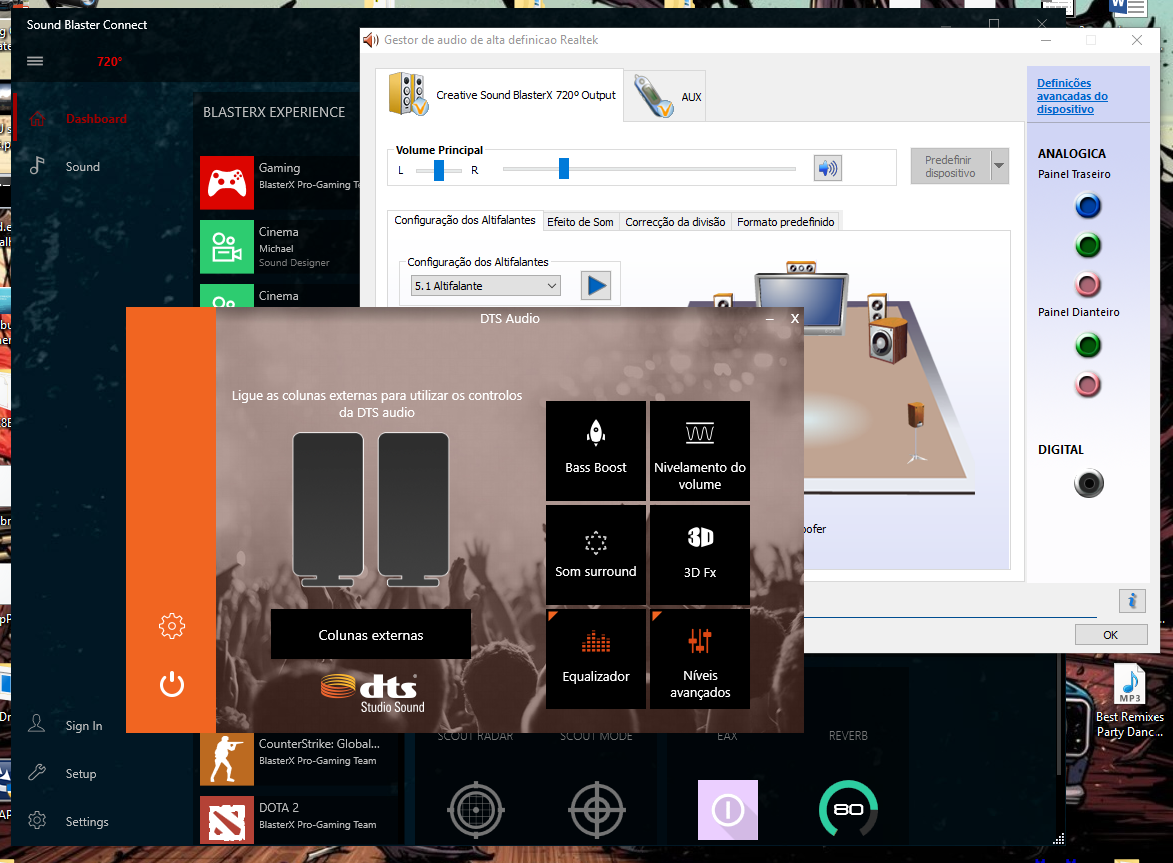Screen dimensions: 1173x863
Task: Select the DOTA 2 profile icon
Action: tap(227, 820)
